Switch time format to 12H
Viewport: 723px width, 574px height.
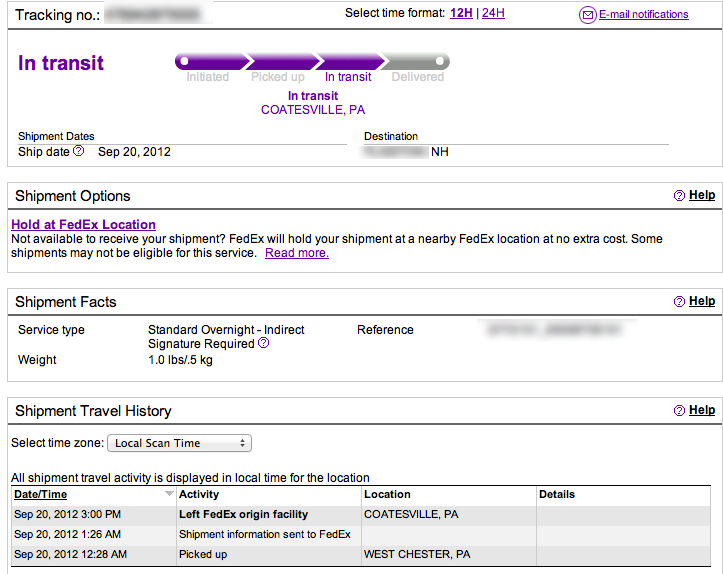461,13
